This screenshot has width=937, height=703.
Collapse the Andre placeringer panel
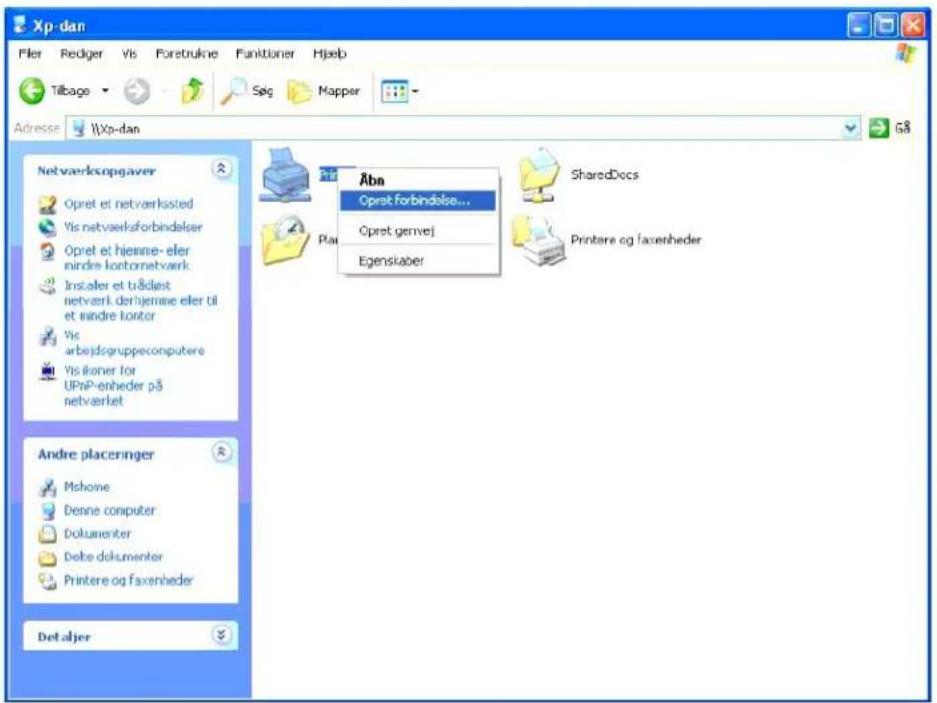coord(221,453)
